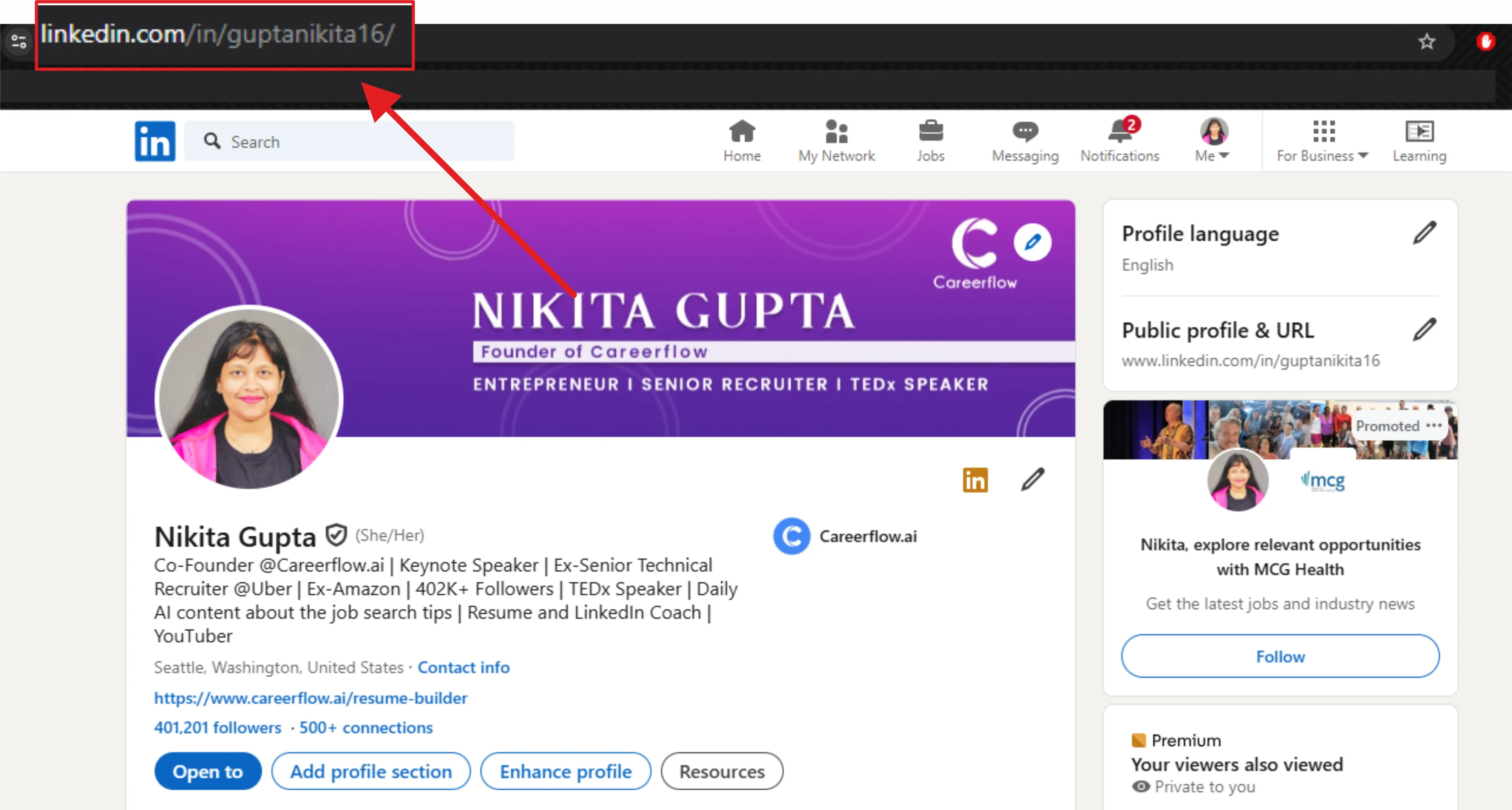
Task: Click the Your viewers also viewed heading
Action: click(x=1237, y=764)
